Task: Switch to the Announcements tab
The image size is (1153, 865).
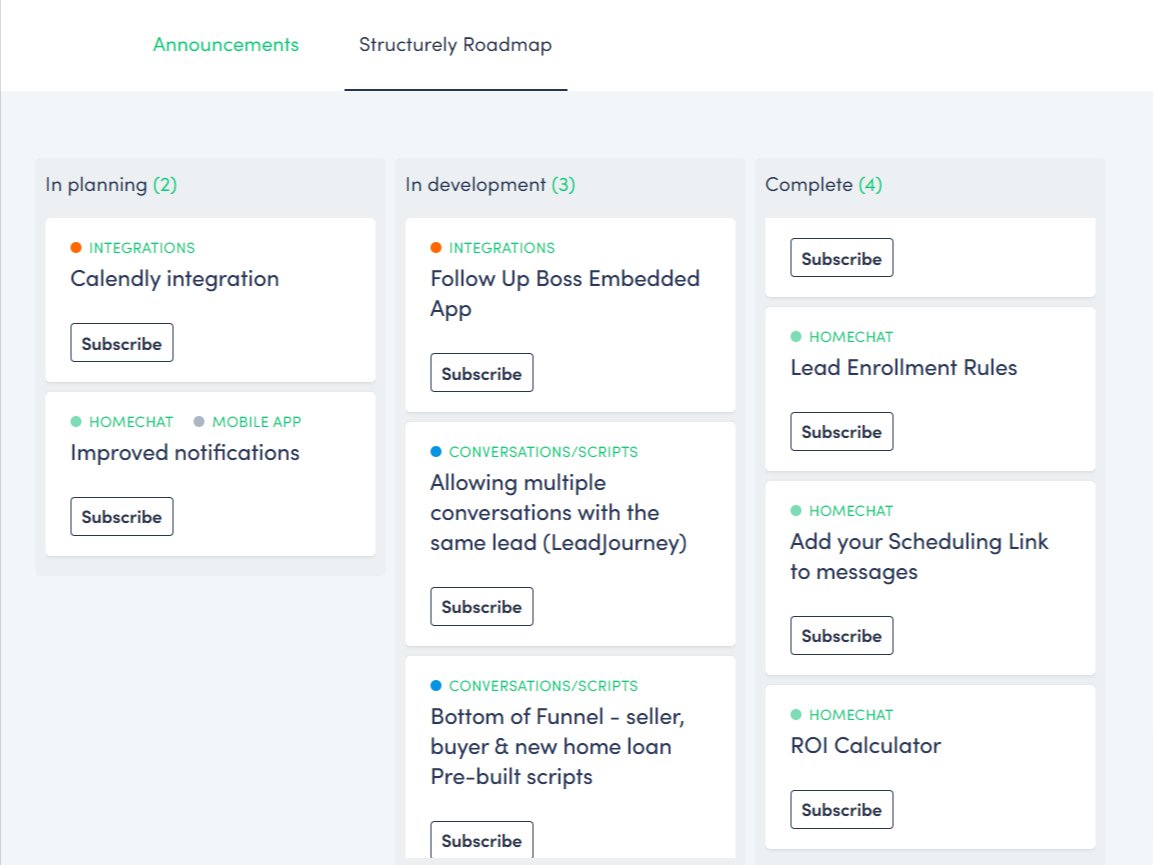Action: coord(226,44)
